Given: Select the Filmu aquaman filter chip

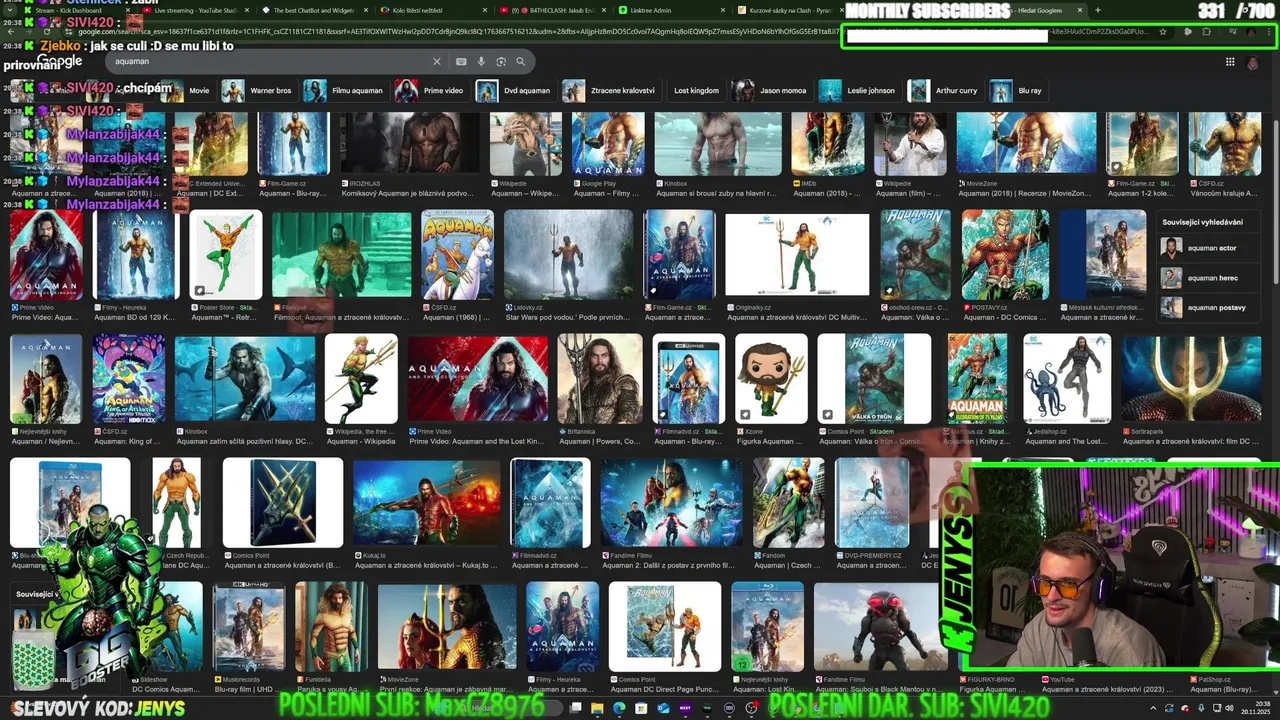Looking at the screenshot, I should click(x=343, y=91).
